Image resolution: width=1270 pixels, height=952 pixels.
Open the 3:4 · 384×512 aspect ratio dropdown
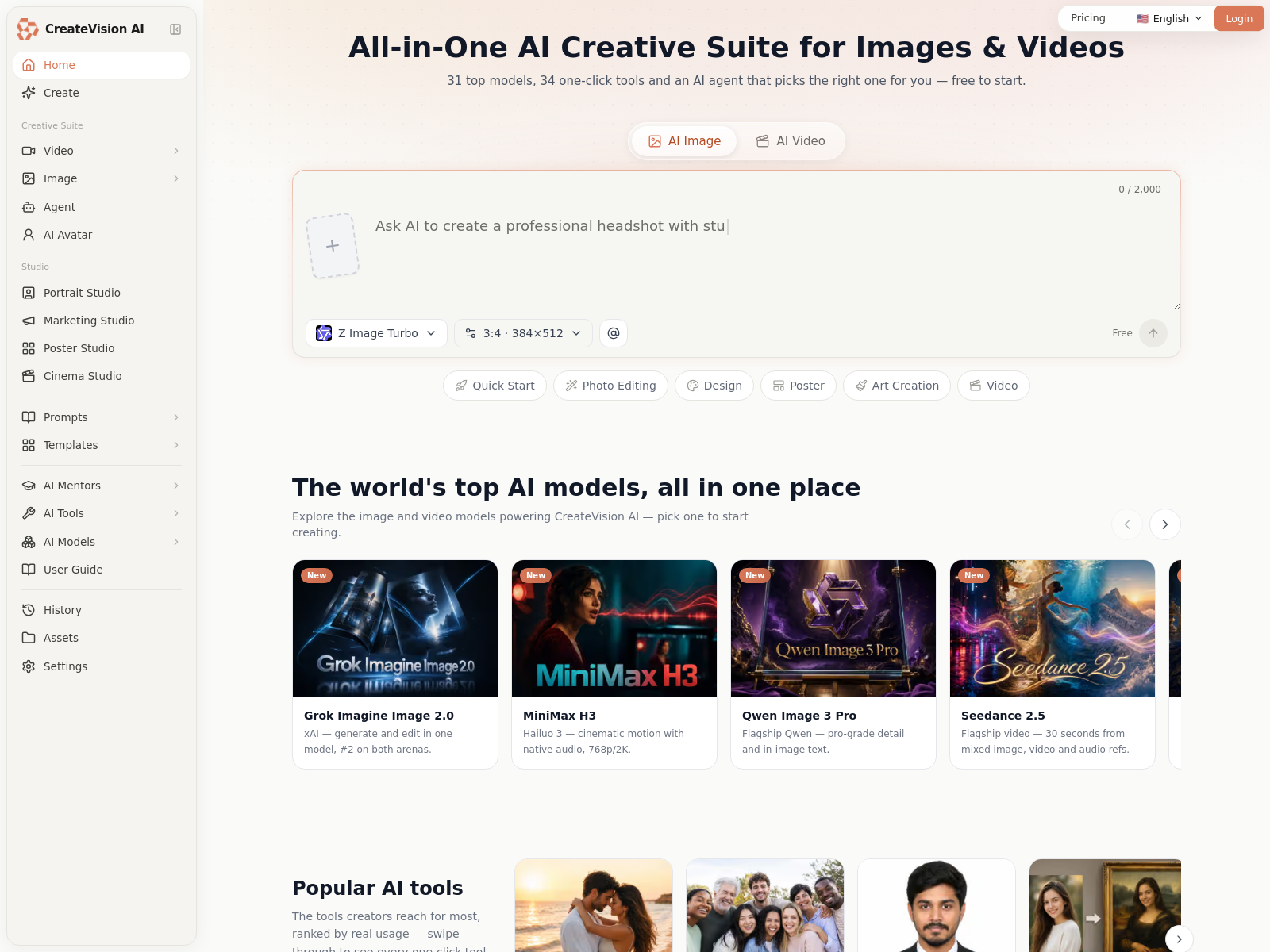(523, 333)
